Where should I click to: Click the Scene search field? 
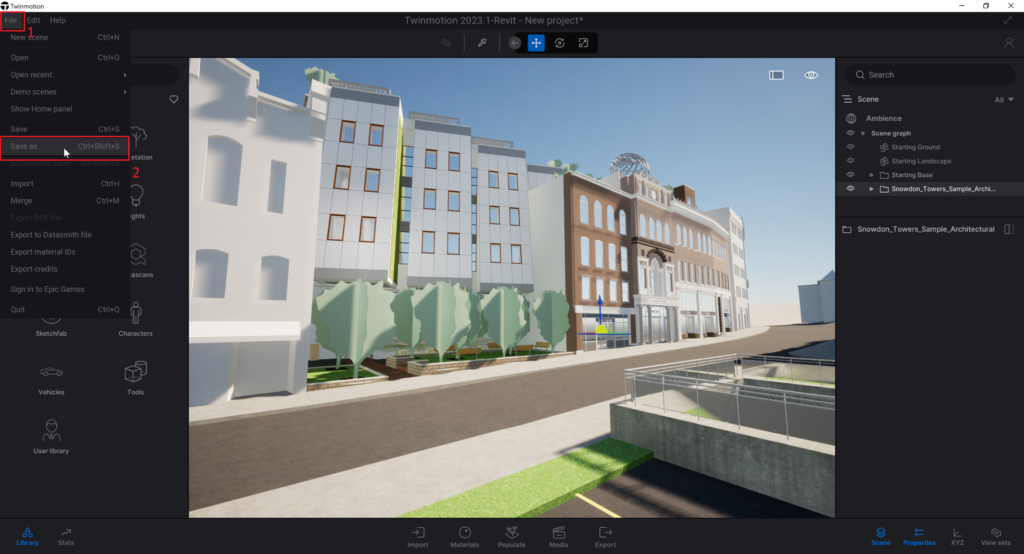pyautogui.click(x=930, y=74)
